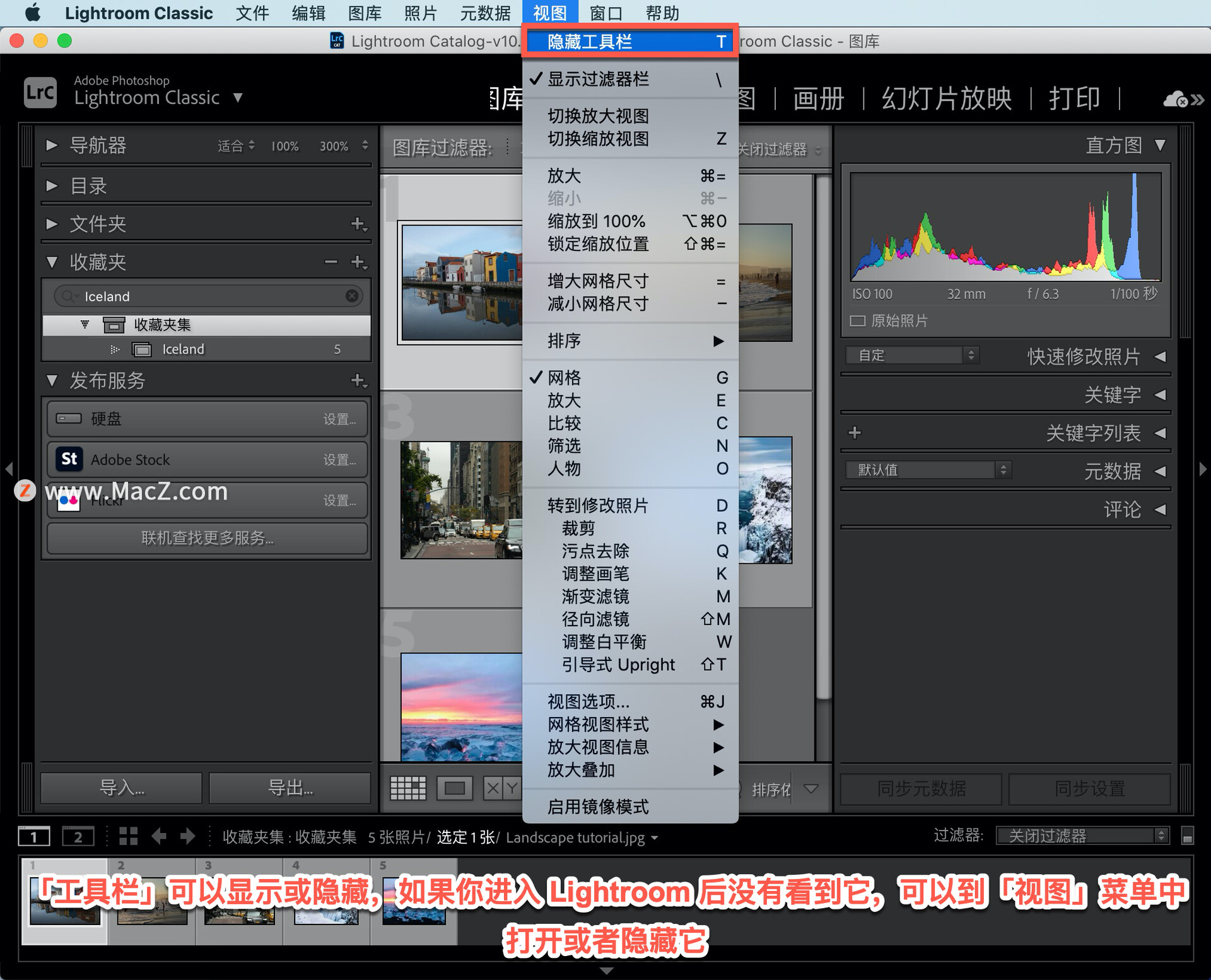The width and height of the screenshot is (1211, 980).
Task: Toggle the original photo checkbox
Action: (857, 321)
